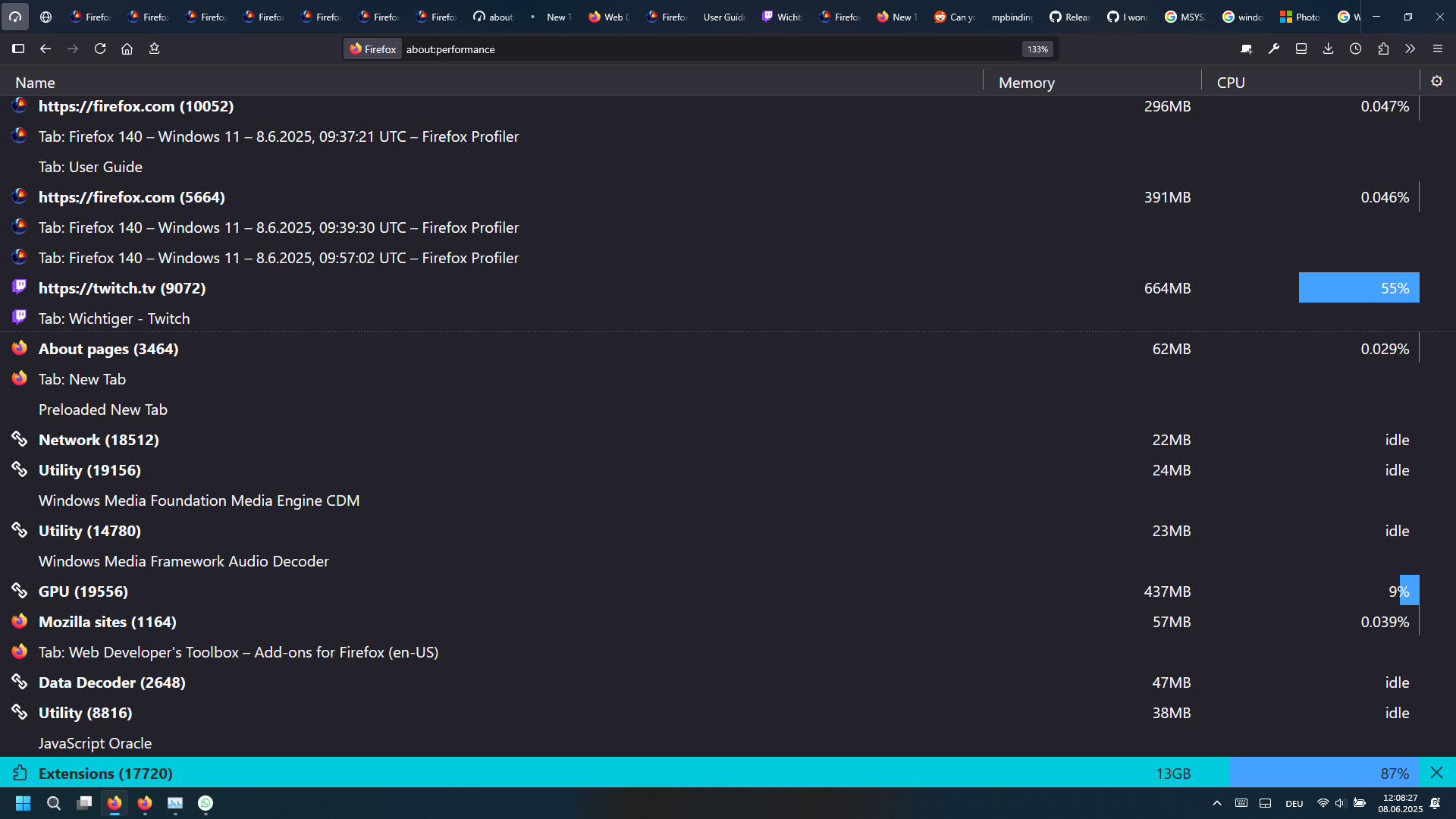
Task: Switch to the 'Releas' GitHub tab
Action: click(1070, 17)
